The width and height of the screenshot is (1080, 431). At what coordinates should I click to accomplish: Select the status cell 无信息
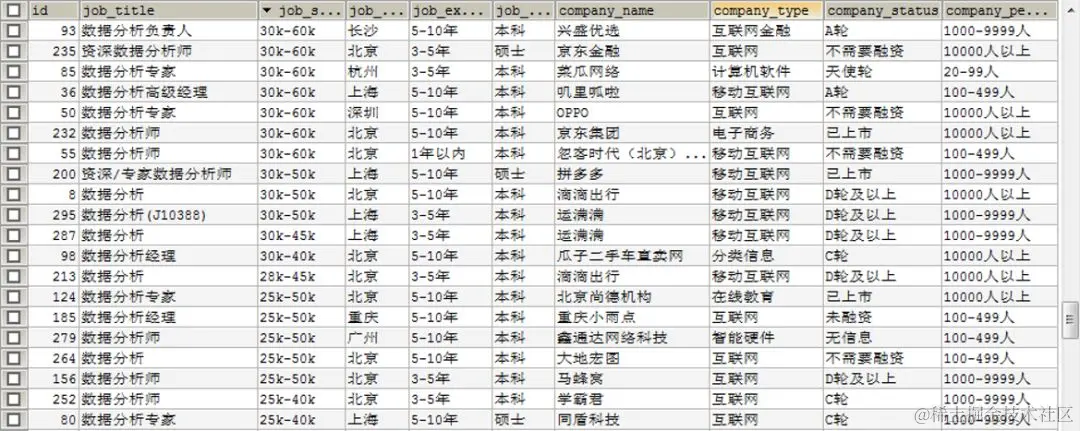click(882, 338)
